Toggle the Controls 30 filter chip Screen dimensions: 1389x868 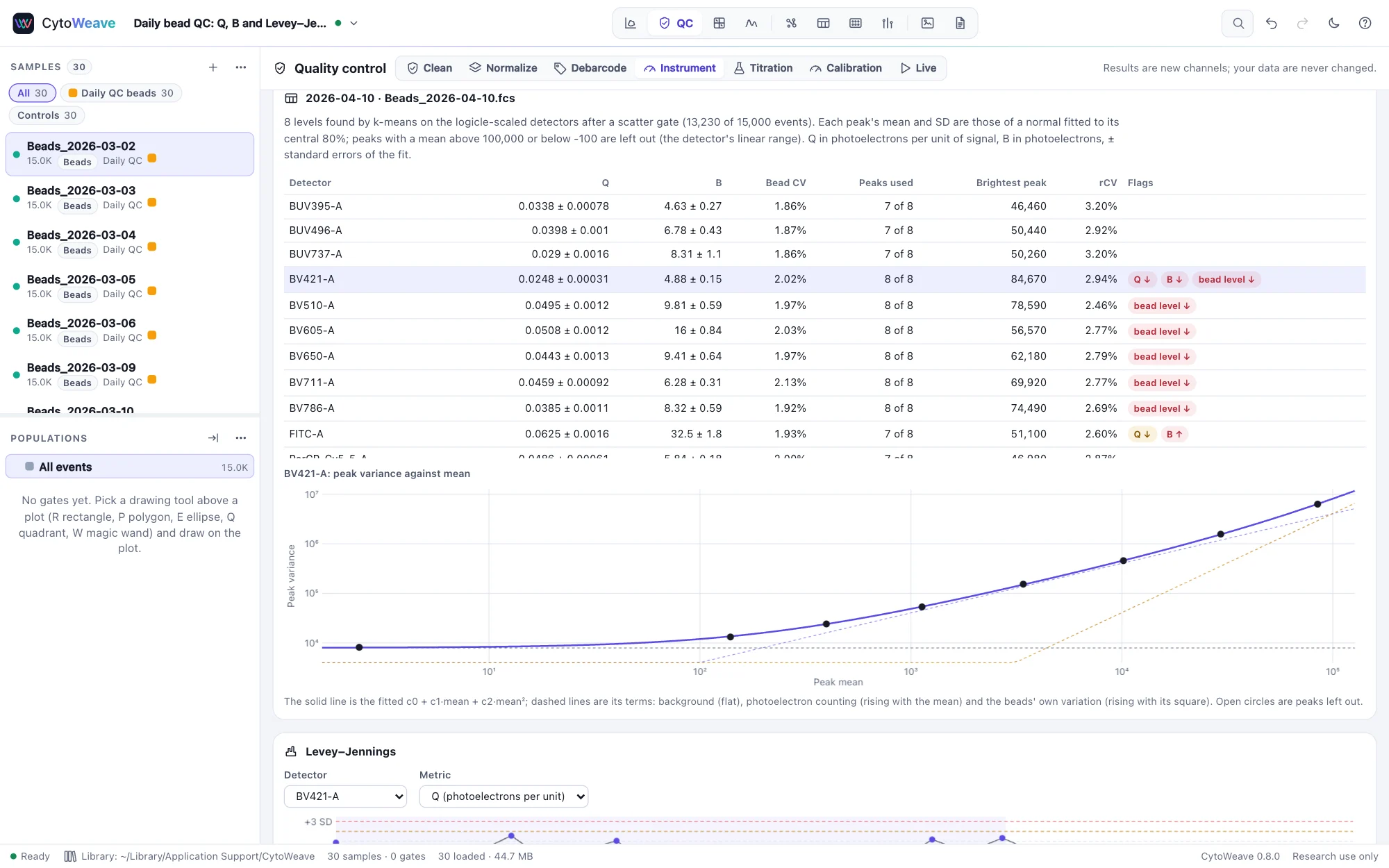47,115
